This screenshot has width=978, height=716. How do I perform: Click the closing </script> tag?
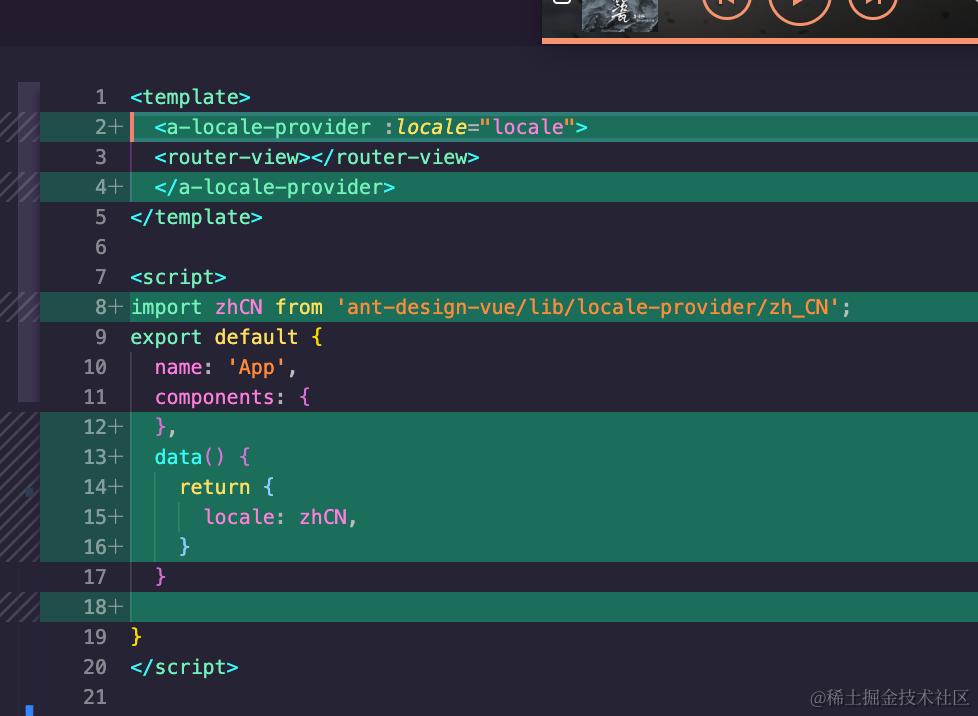pyautogui.click(x=184, y=667)
